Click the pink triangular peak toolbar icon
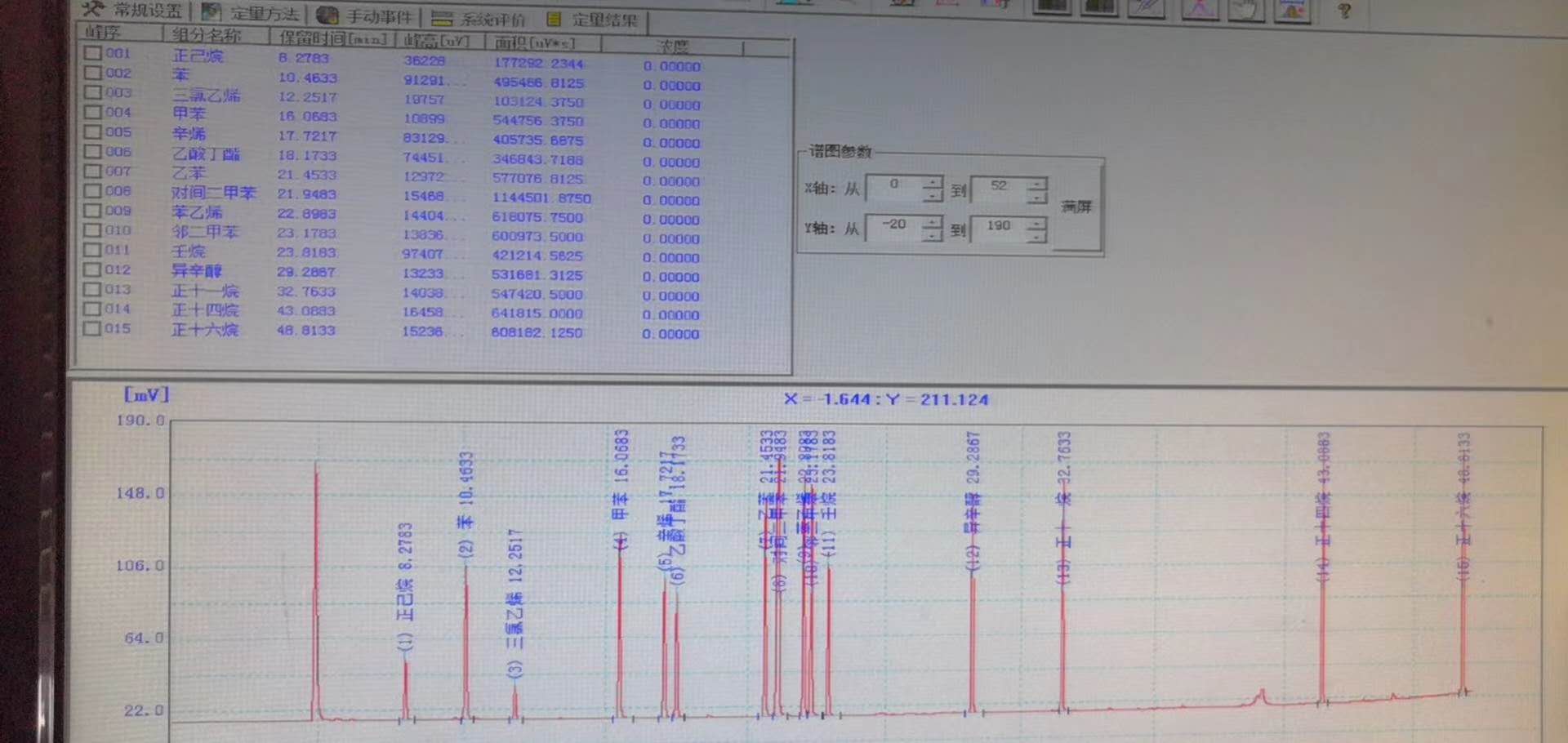The image size is (1568, 743). tap(1199, 8)
